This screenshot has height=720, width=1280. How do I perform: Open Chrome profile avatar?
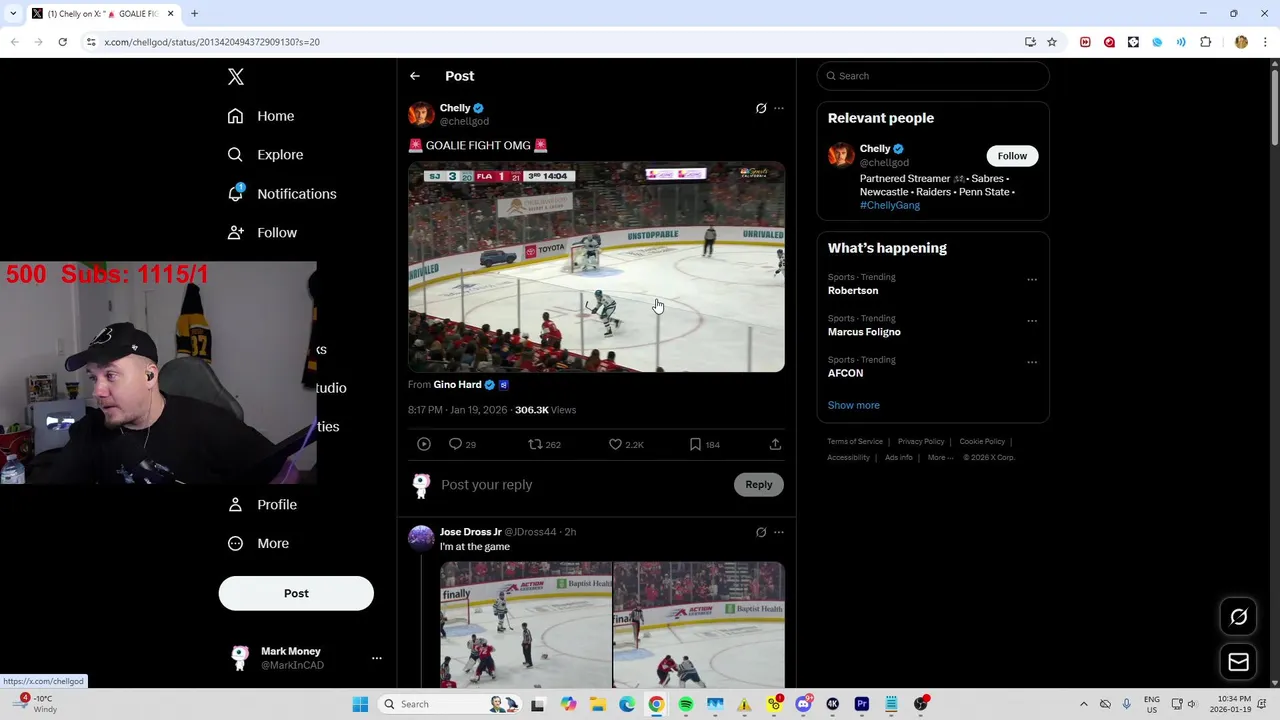coord(1241,42)
